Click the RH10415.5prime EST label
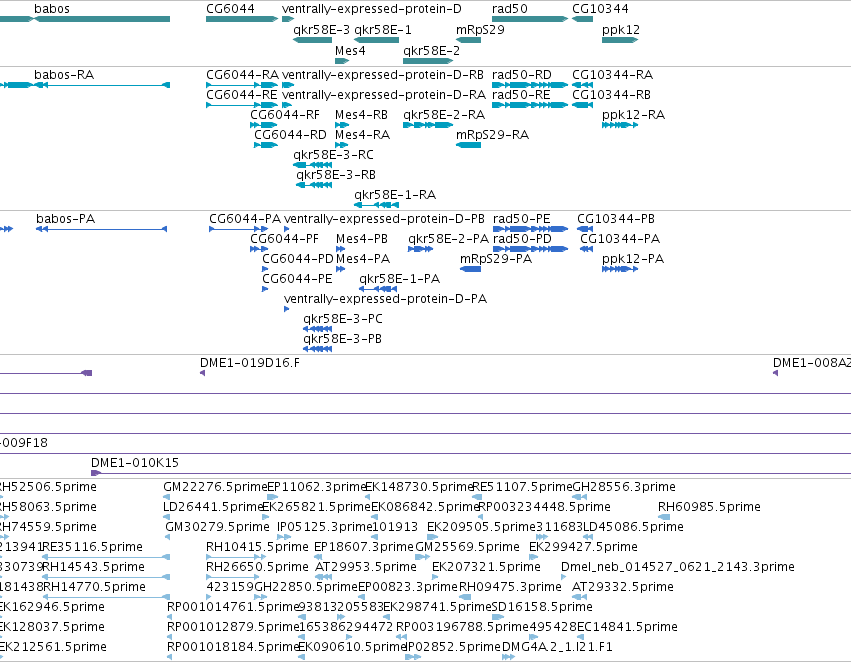 [x=257, y=548]
